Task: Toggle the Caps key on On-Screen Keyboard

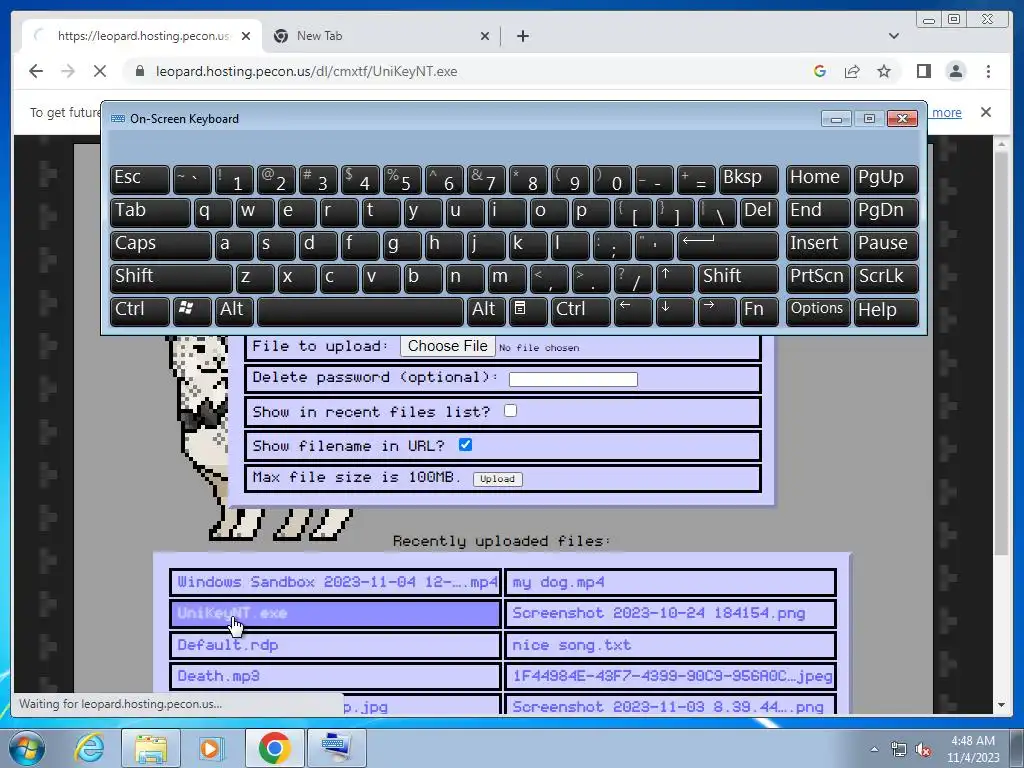Action: point(161,245)
